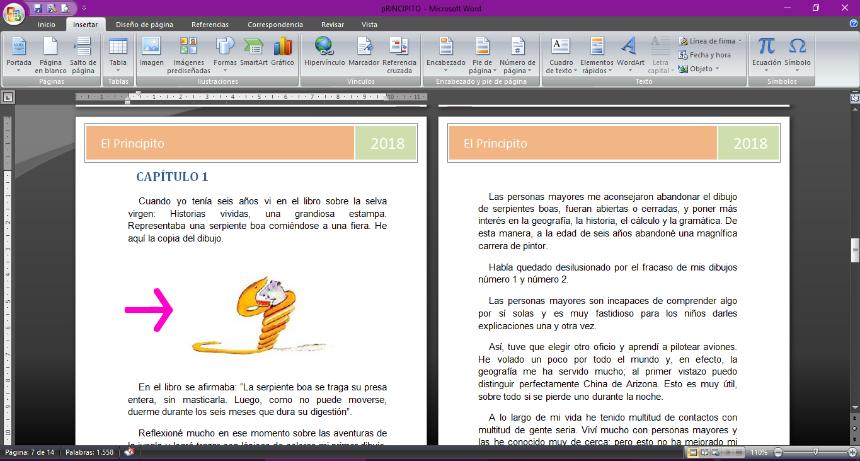Click the El Principito header on left page
860x461 pixels.
[219, 144]
